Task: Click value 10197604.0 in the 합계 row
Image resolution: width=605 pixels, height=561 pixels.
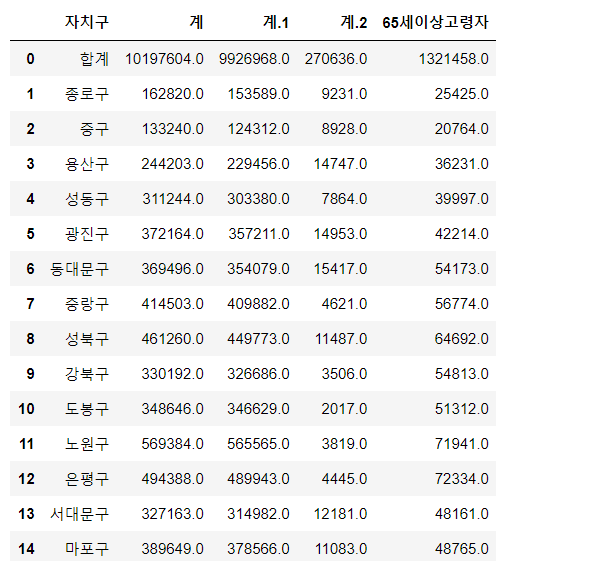Action: coord(164,59)
